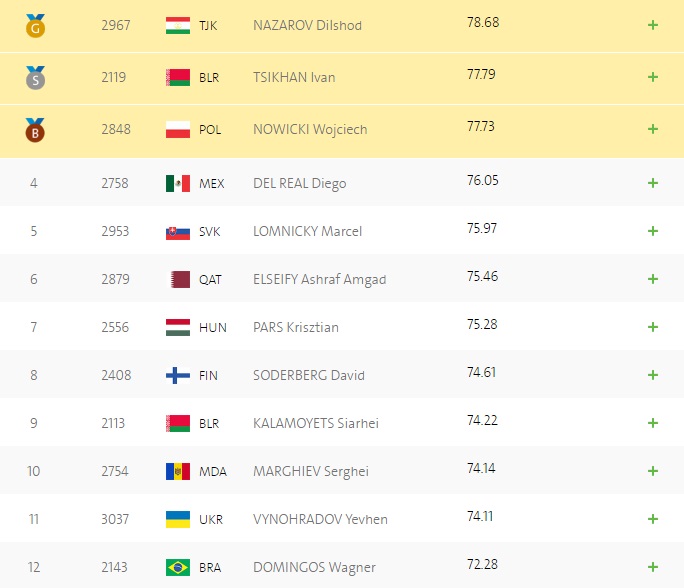Click the gold medal icon
This screenshot has height=588, width=684.
[35, 25]
